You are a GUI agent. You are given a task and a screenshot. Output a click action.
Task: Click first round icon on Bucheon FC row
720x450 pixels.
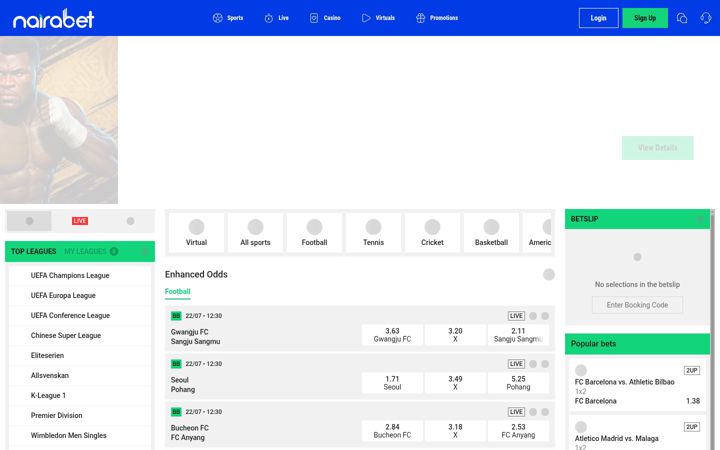coord(533,412)
